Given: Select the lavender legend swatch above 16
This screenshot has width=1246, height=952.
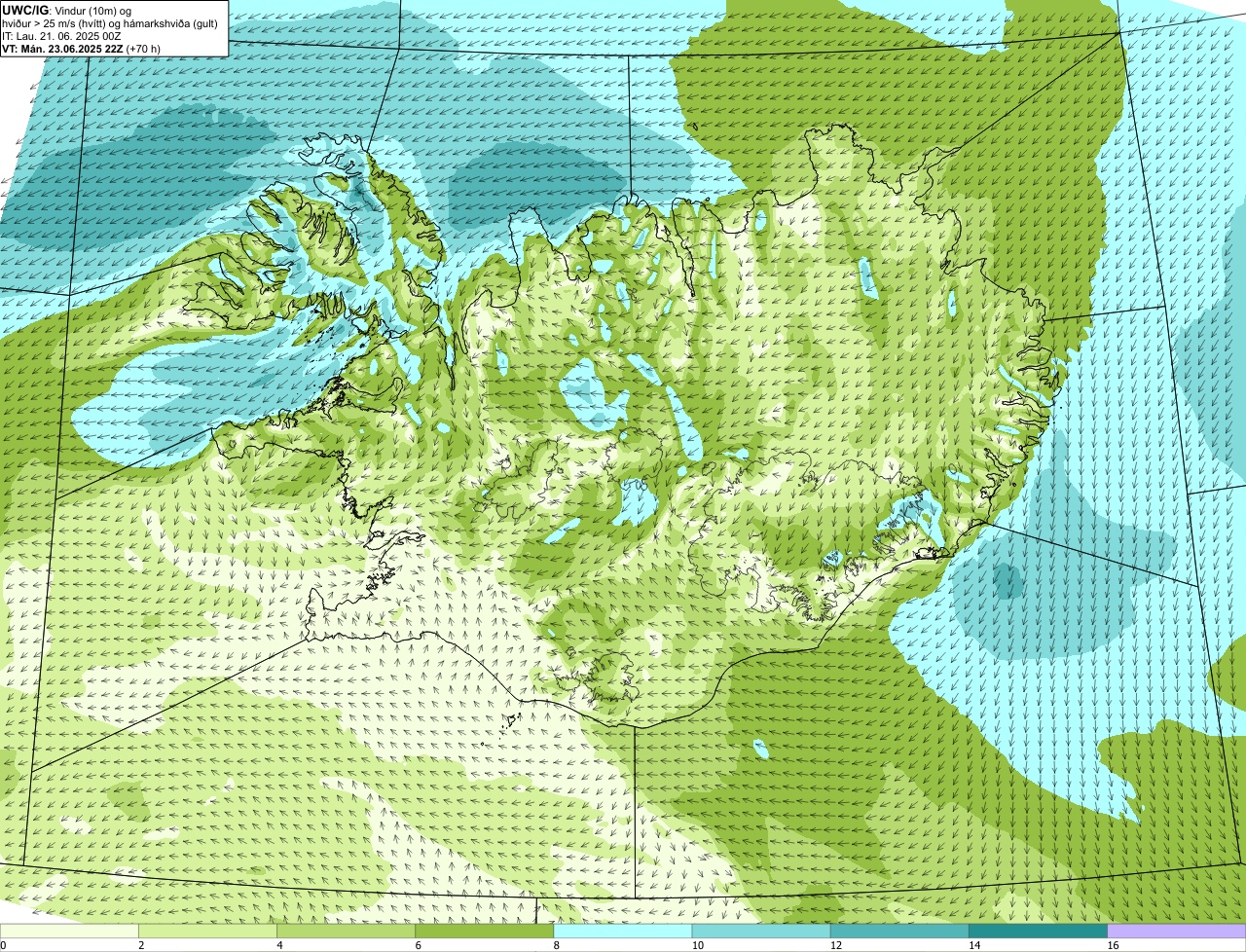Looking at the screenshot, I should pos(1177,932).
